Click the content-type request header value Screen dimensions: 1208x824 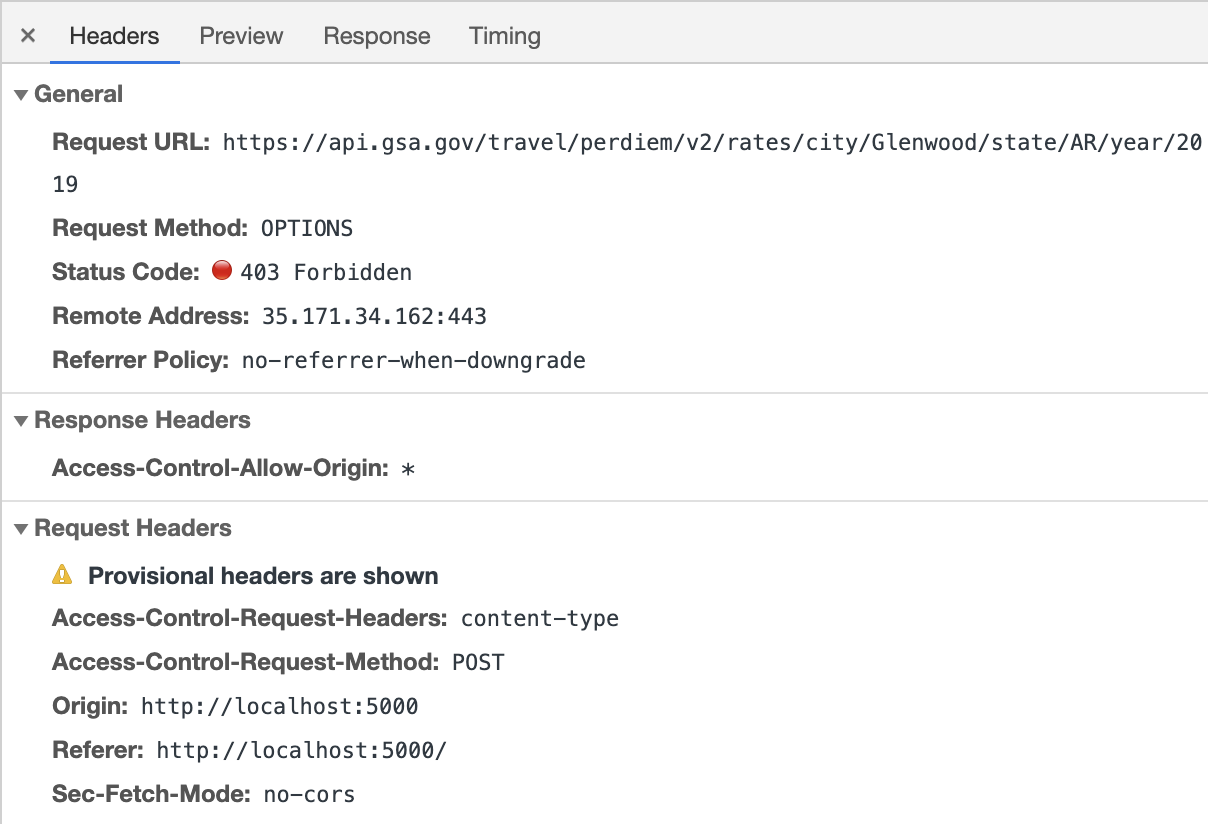540,619
